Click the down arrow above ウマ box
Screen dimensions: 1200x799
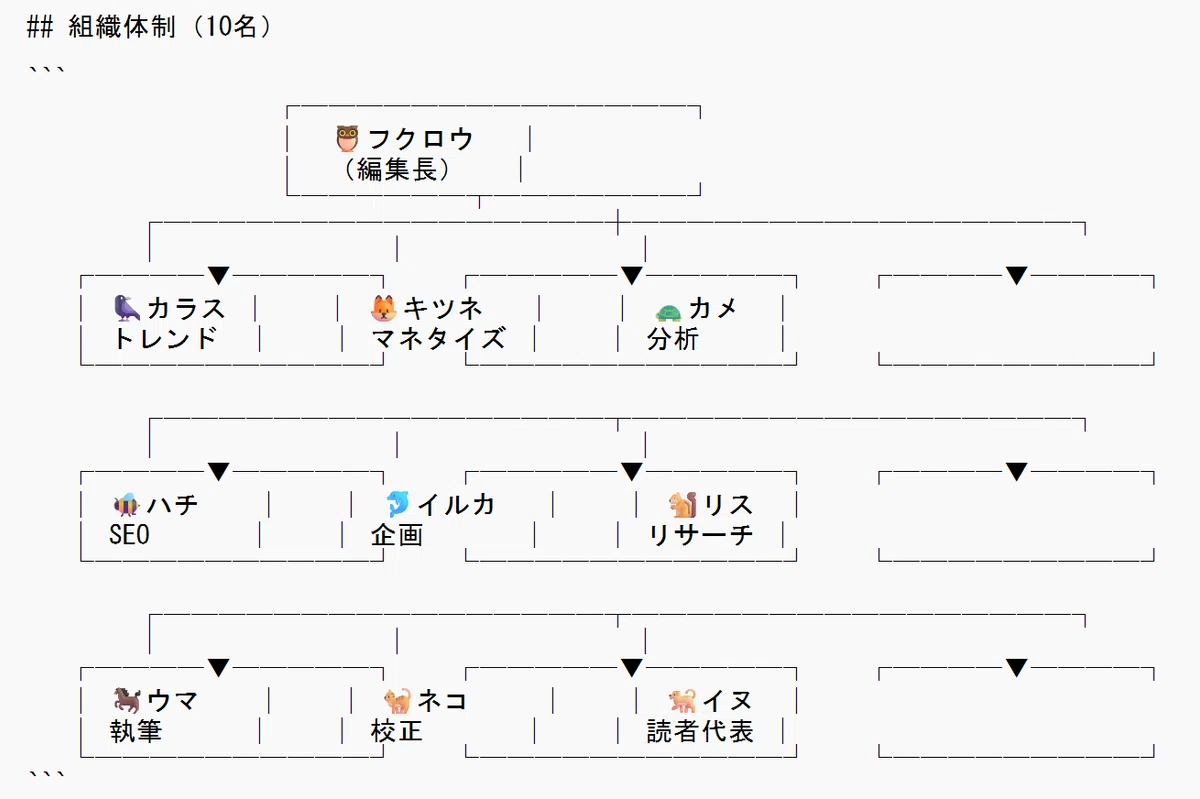coord(219,667)
